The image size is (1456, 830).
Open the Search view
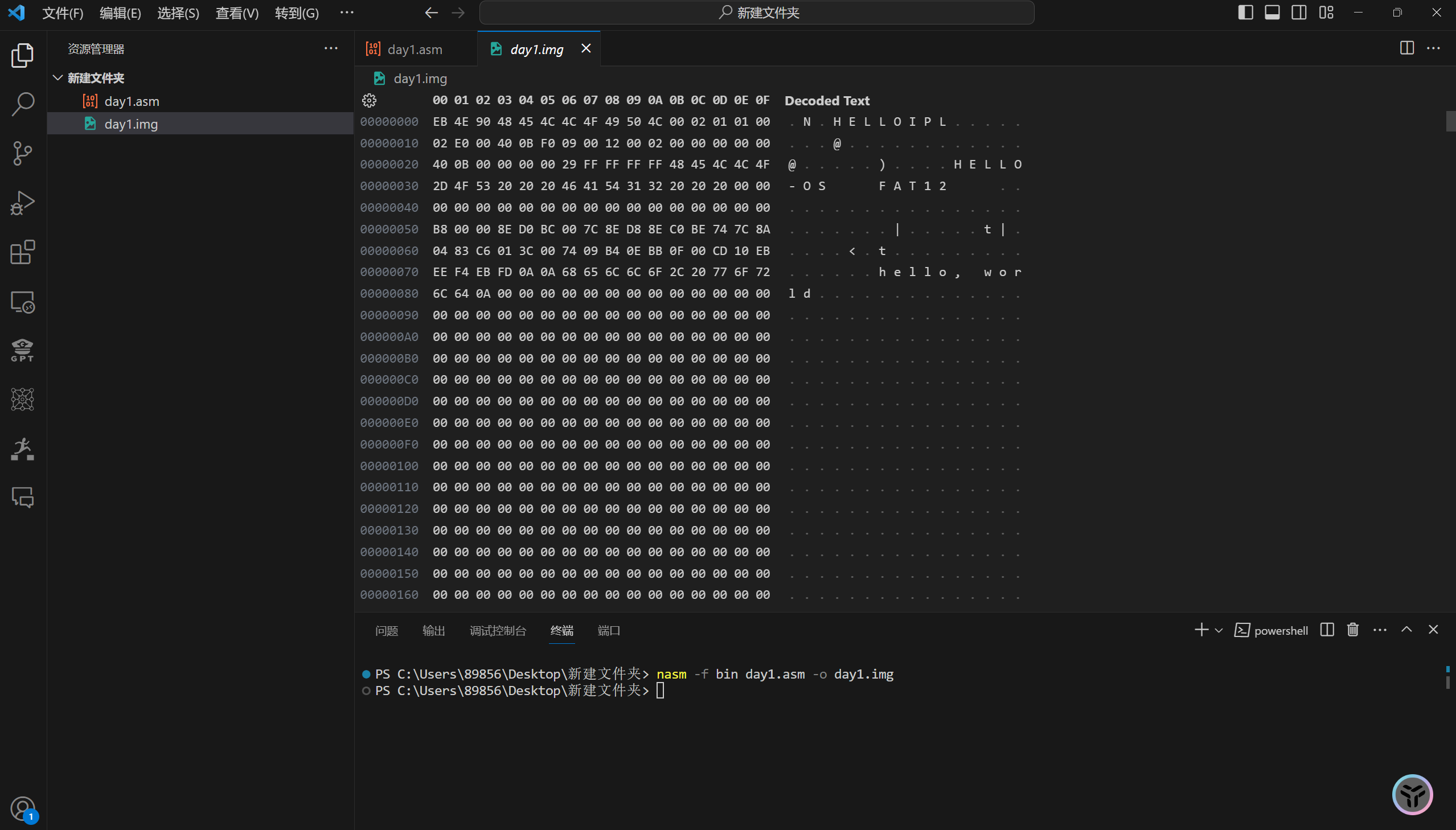pyautogui.click(x=23, y=104)
